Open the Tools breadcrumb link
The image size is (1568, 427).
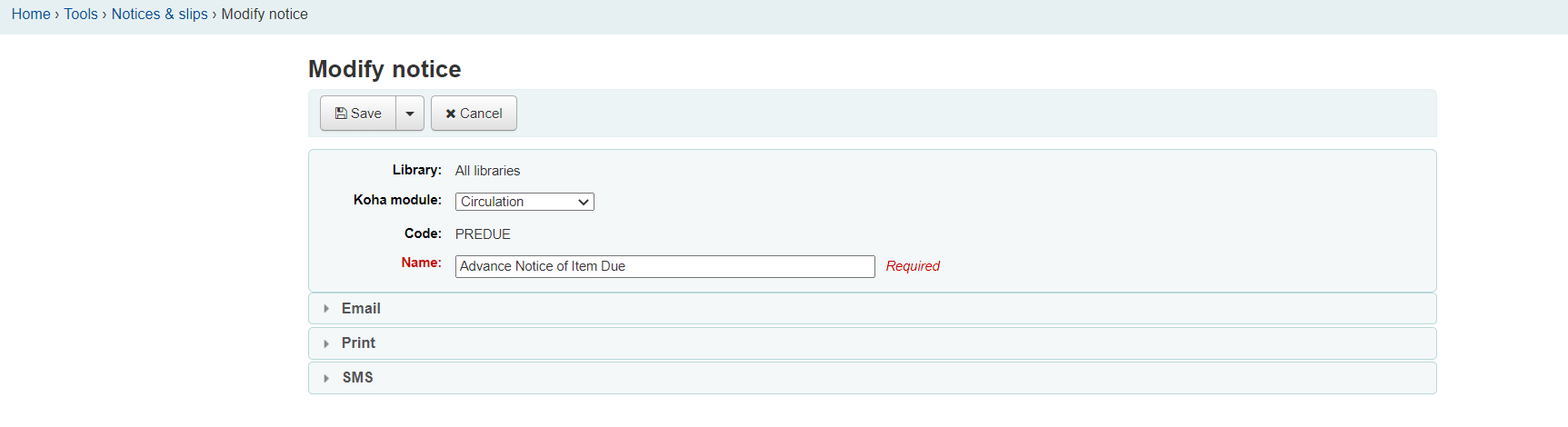coord(81,14)
